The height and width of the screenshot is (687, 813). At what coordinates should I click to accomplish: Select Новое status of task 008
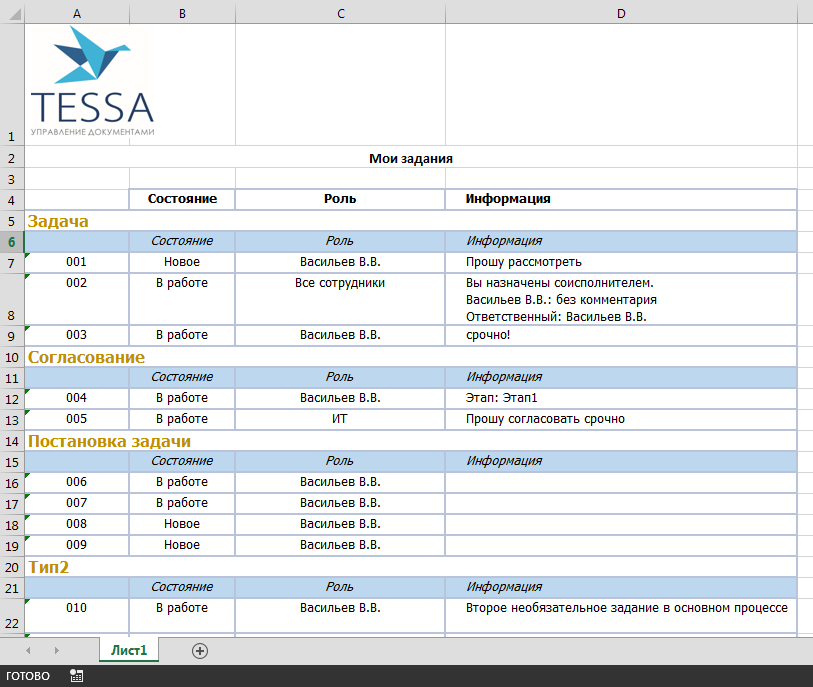pyautogui.click(x=182, y=524)
